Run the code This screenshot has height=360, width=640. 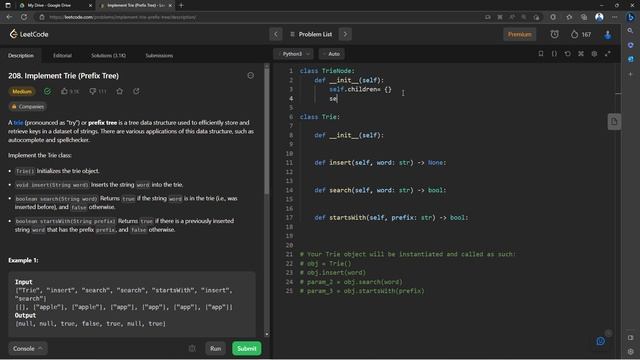coord(216,349)
